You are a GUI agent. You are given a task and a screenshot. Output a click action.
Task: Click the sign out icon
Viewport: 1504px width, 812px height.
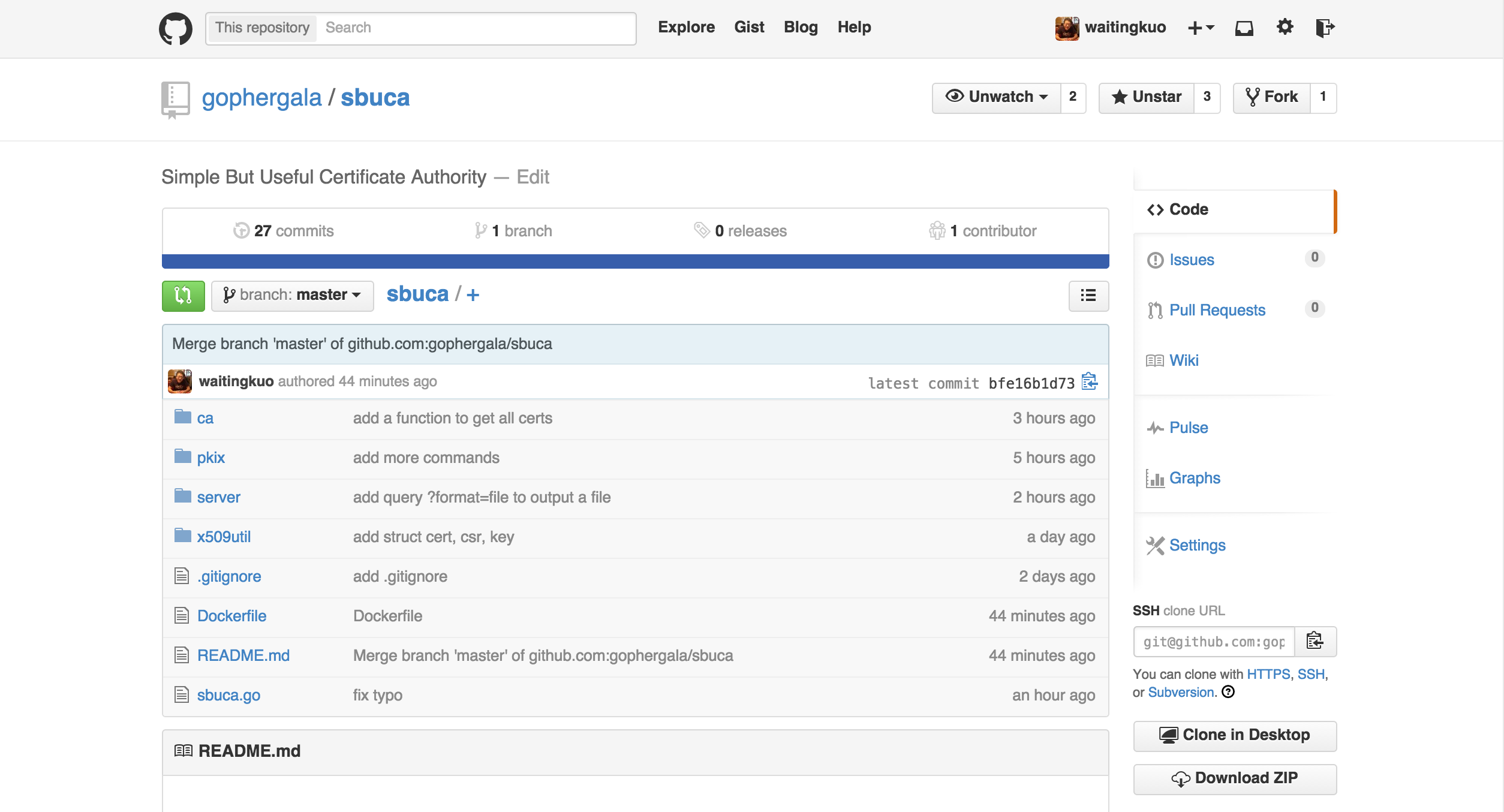[1324, 28]
